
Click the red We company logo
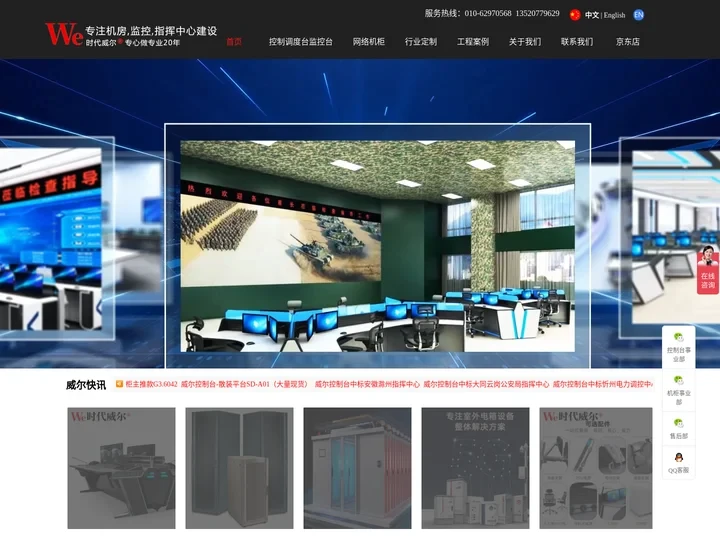pos(64,34)
